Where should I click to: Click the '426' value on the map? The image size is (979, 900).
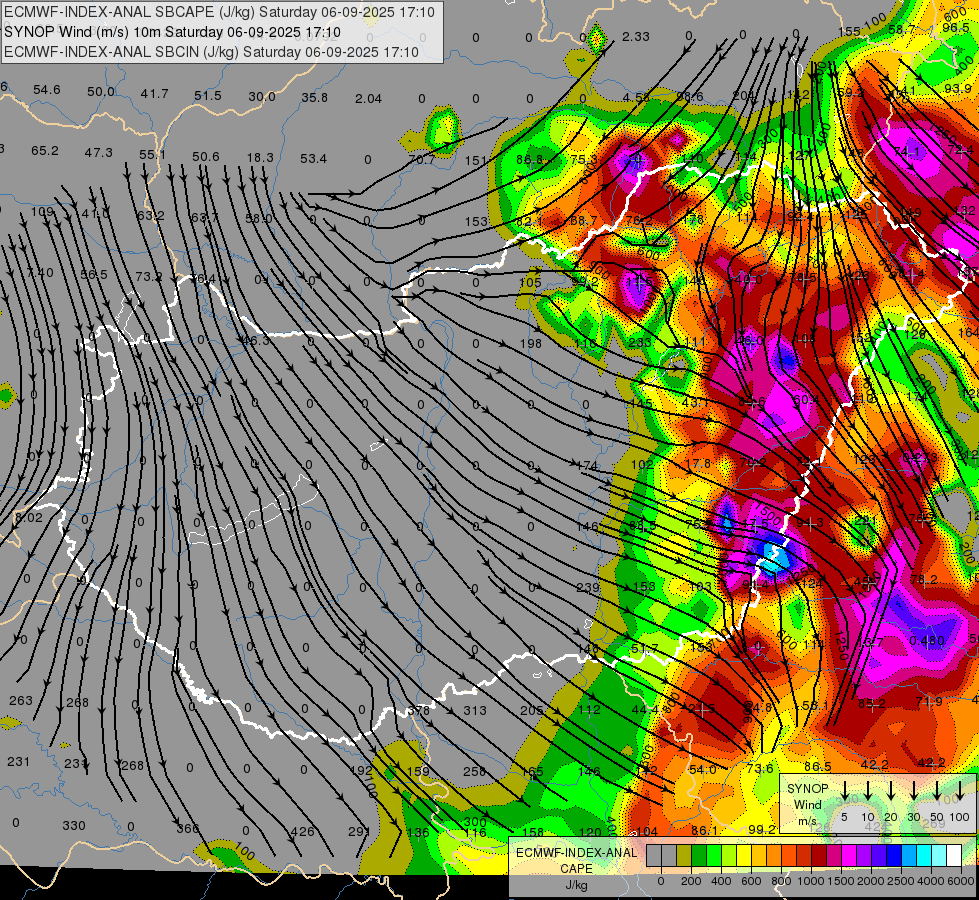[303, 831]
